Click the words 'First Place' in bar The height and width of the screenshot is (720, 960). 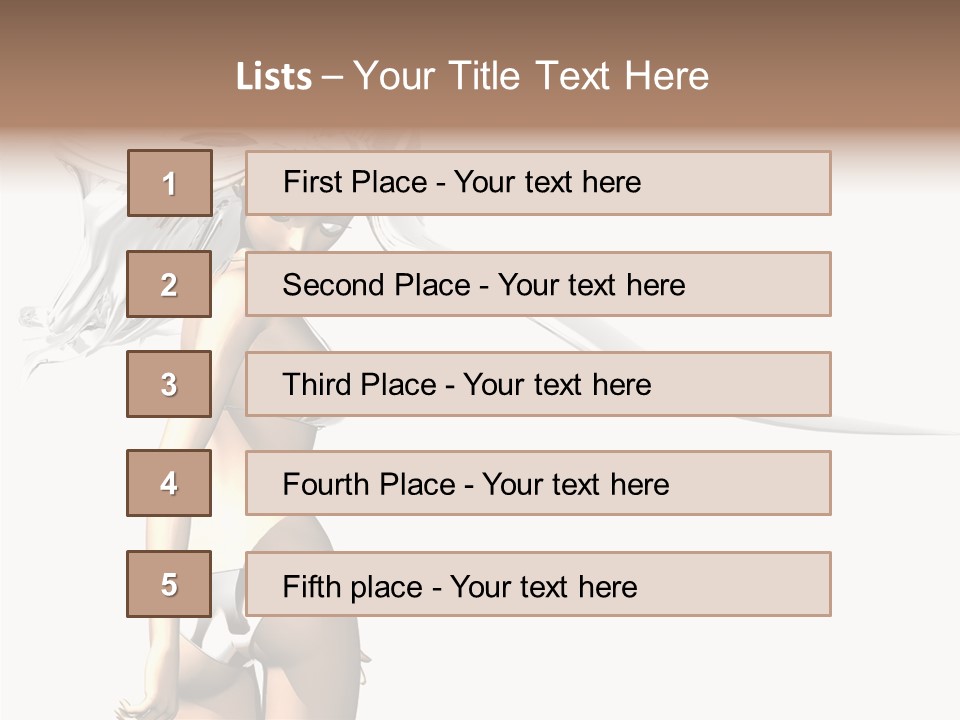point(355,182)
